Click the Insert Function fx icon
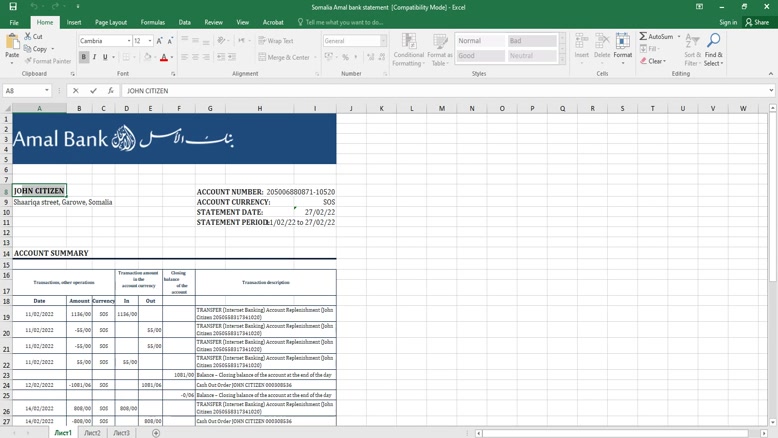This screenshot has height=438, width=778. (x=110, y=91)
